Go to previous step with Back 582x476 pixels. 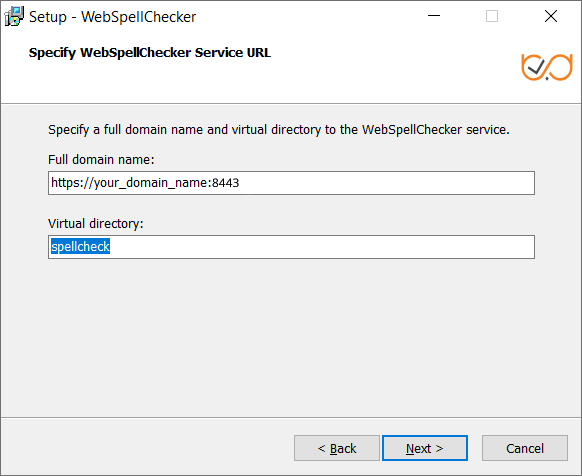pos(337,448)
